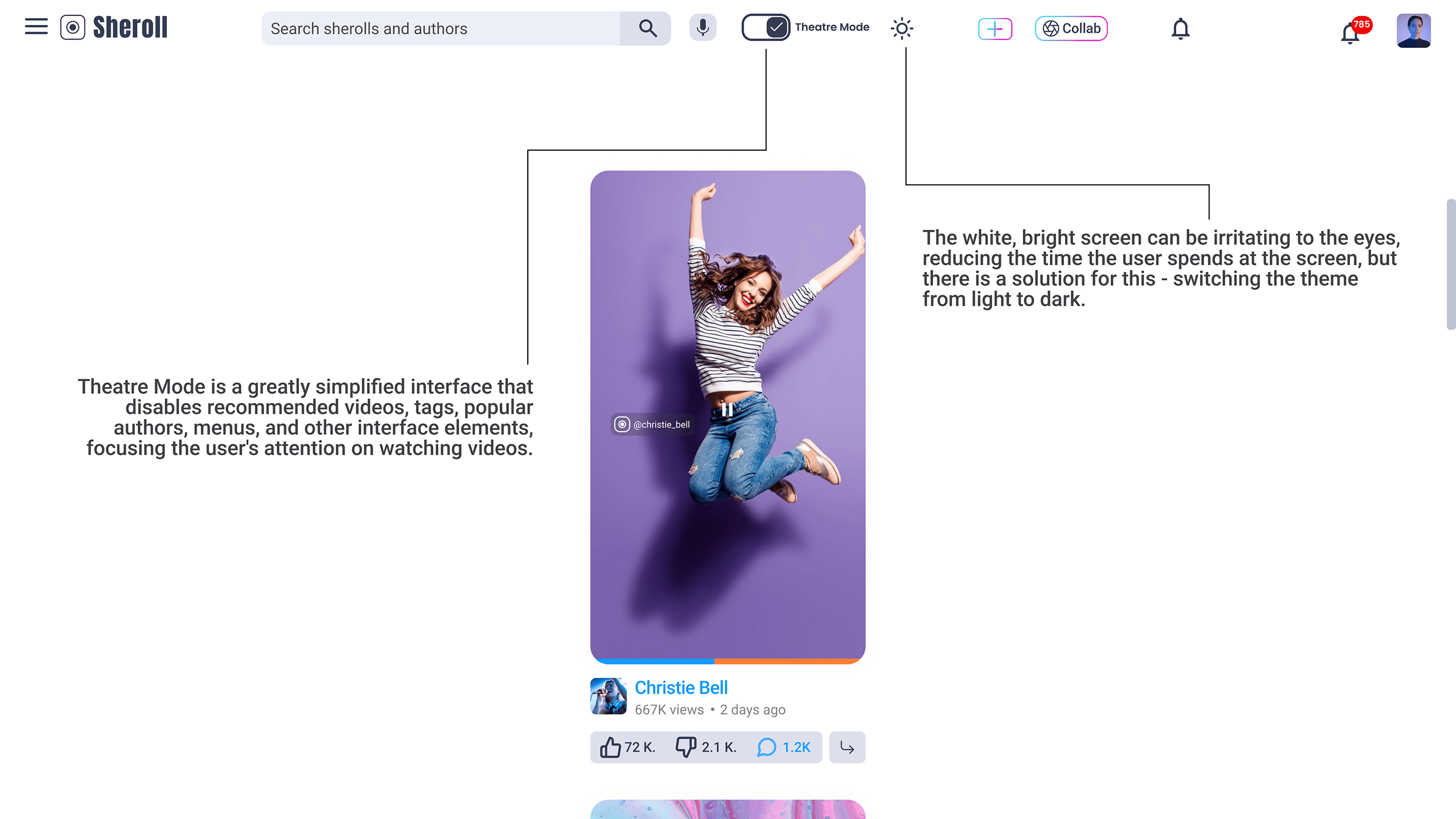Click the share arrow button

tap(847, 747)
